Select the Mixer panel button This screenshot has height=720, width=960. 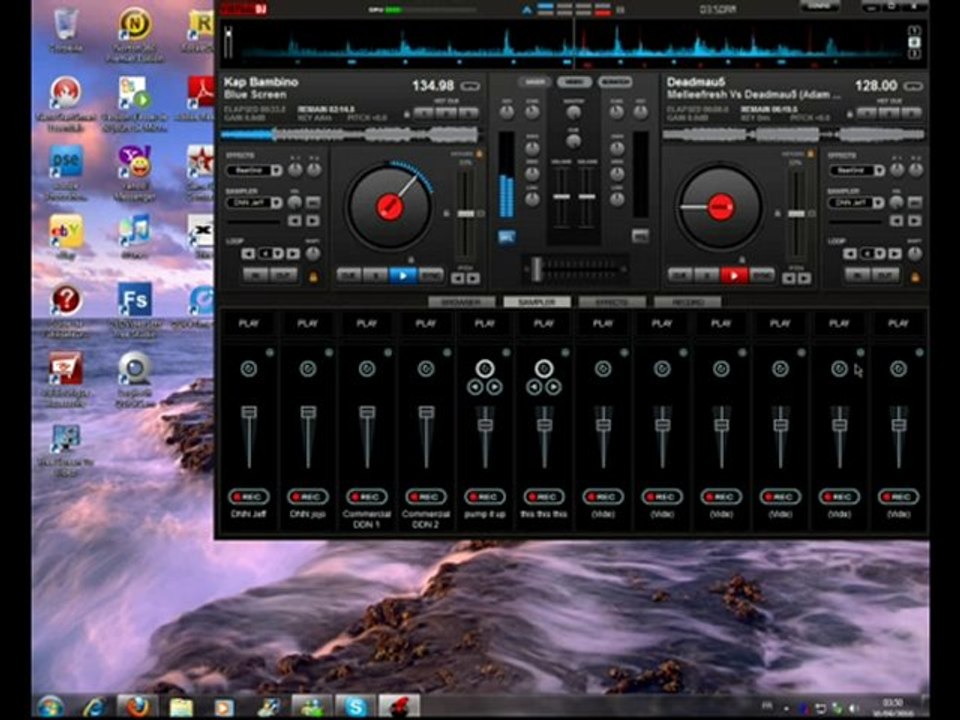(535, 81)
